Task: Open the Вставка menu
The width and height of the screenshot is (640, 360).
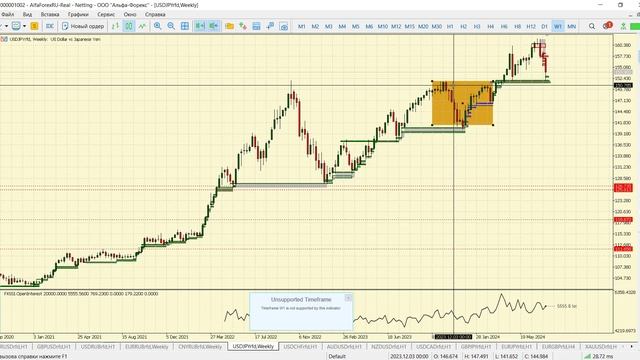Action: click(50, 14)
